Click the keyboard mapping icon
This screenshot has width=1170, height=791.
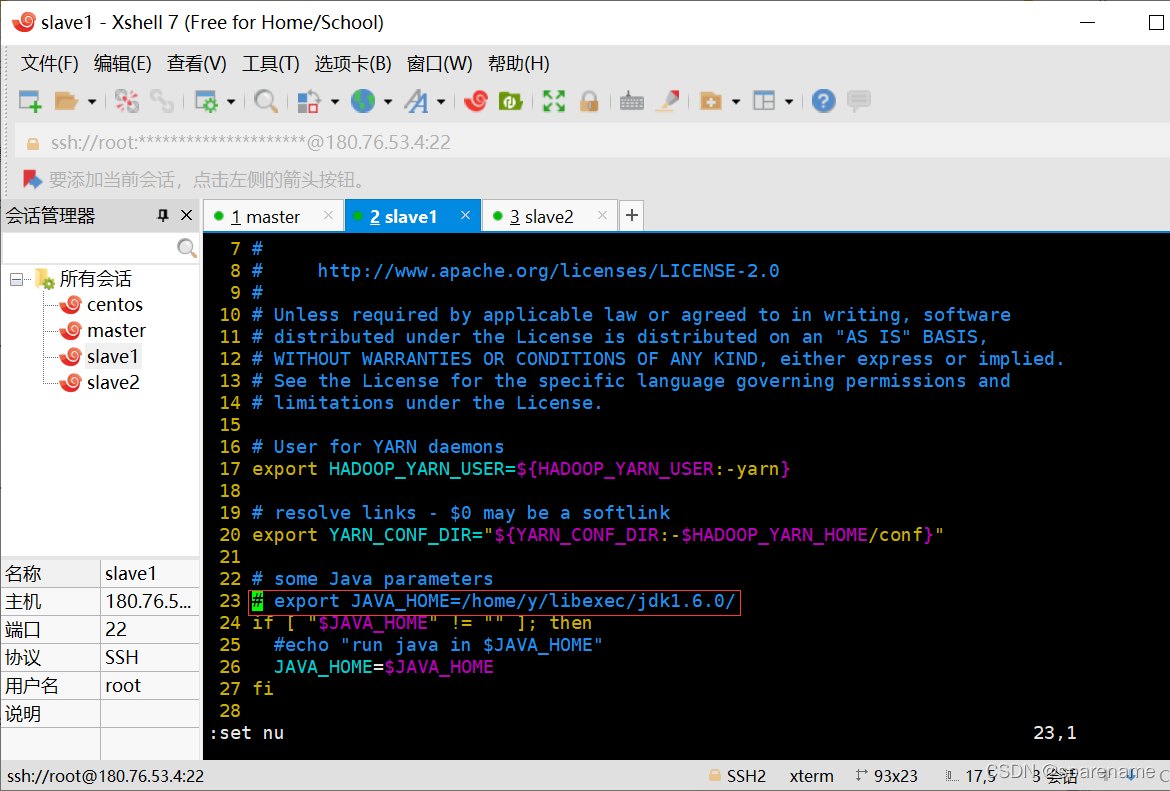click(x=631, y=101)
